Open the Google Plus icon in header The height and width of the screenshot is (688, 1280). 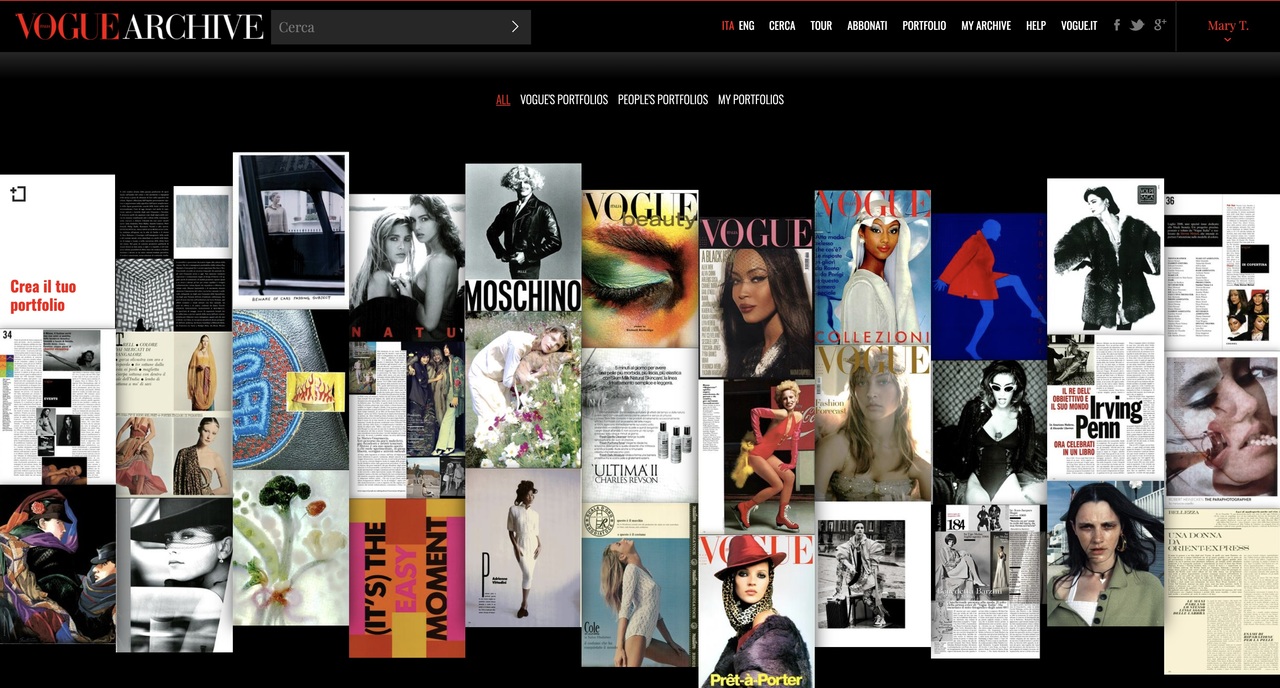[1160, 25]
